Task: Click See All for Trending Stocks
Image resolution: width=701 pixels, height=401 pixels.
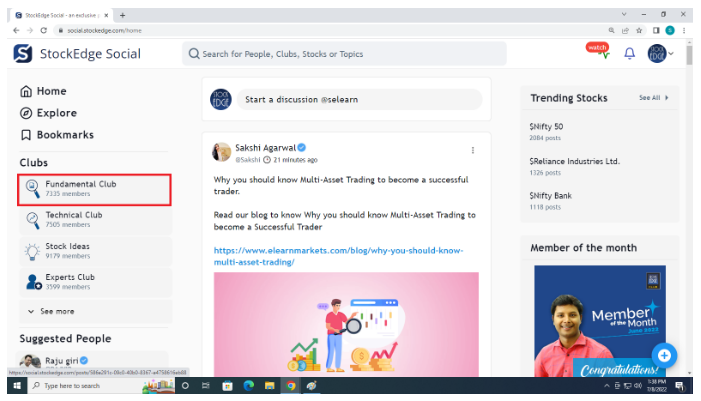Action: click(653, 98)
